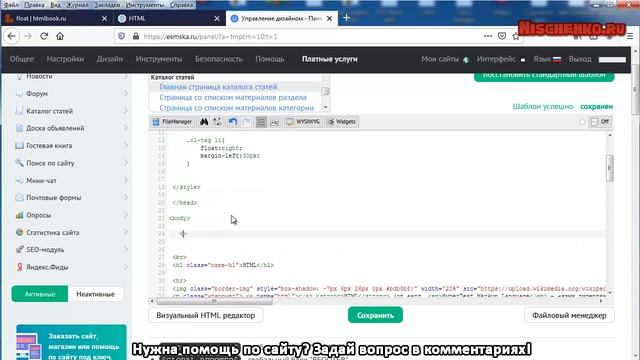Expand the Яндекс.Фиды chevron
The height and width of the screenshot is (360, 640).
pos(125,267)
